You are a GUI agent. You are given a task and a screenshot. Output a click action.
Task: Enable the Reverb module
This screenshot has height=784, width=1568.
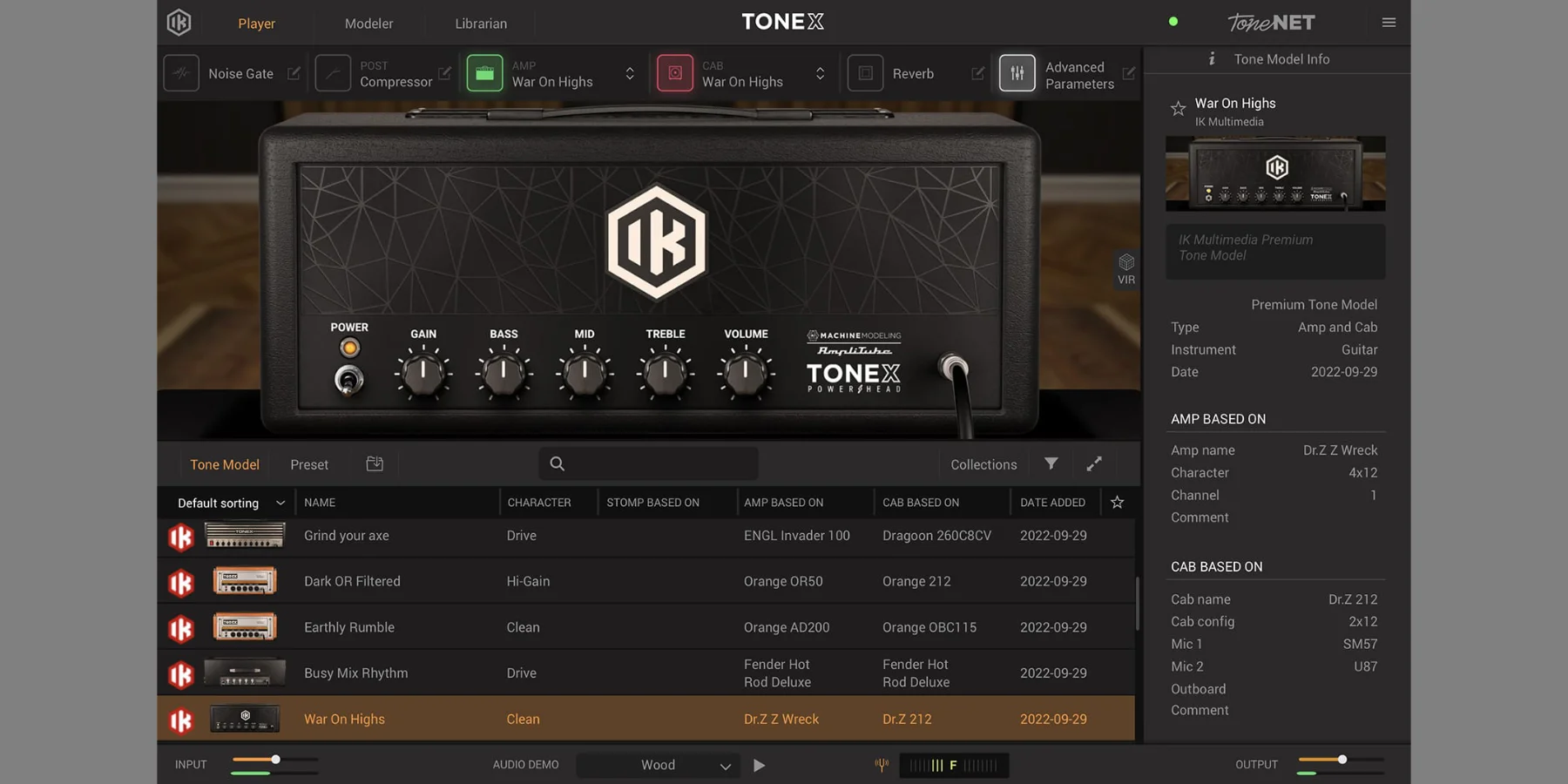coord(865,74)
